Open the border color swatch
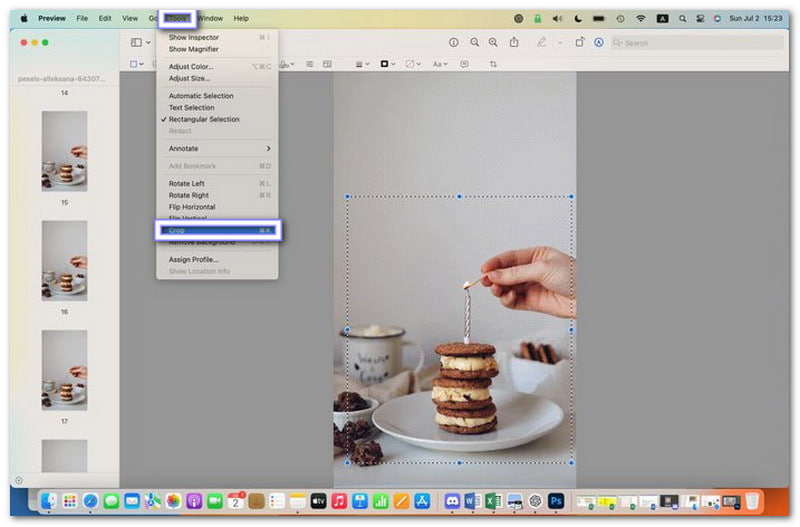Viewport: 800px width, 527px height. pyautogui.click(x=386, y=64)
